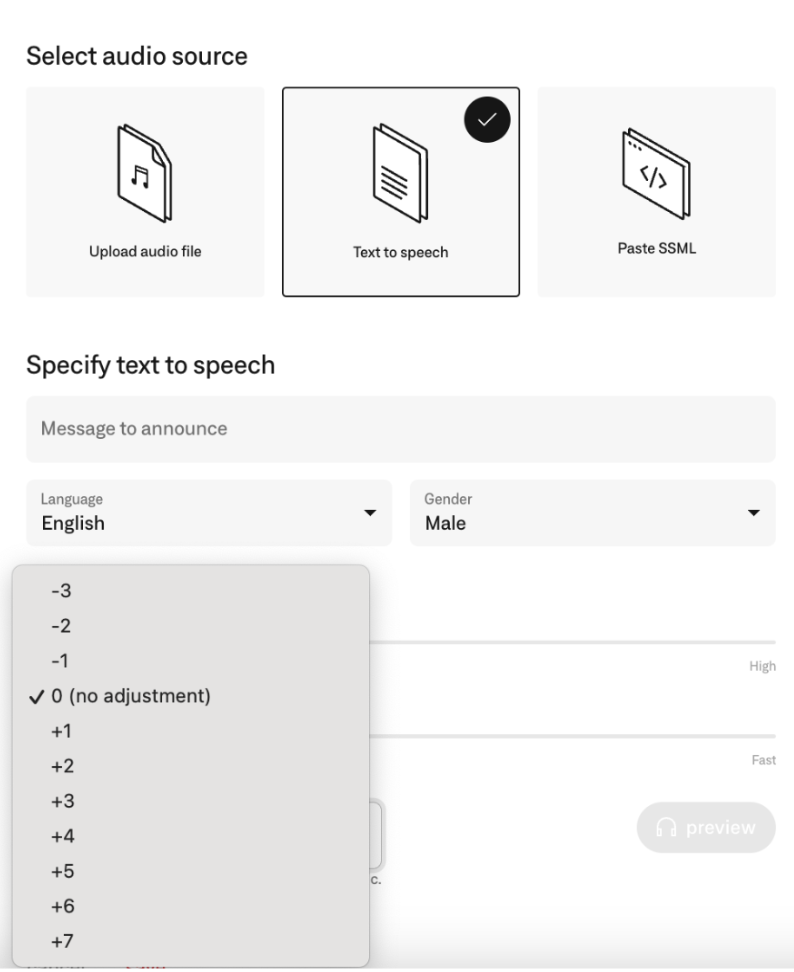The image size is (794, 972).
Task: Focus the Message to announce field
Action: [401, 429]
